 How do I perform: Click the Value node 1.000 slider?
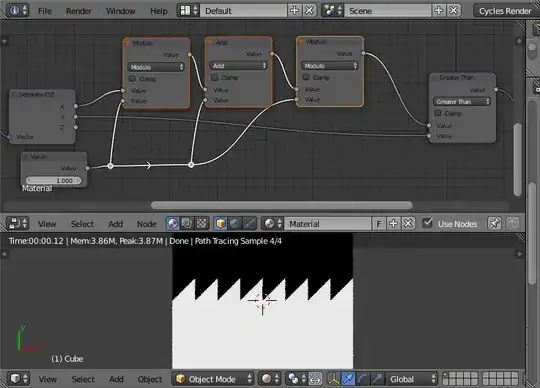point(53,180)
